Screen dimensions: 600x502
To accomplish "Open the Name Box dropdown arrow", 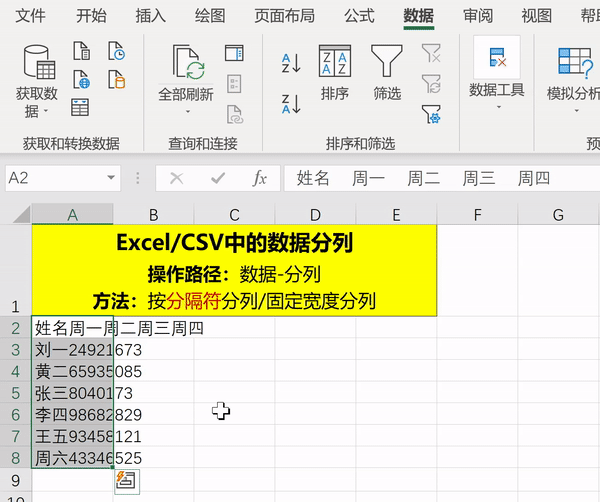I will click(111, 178).
